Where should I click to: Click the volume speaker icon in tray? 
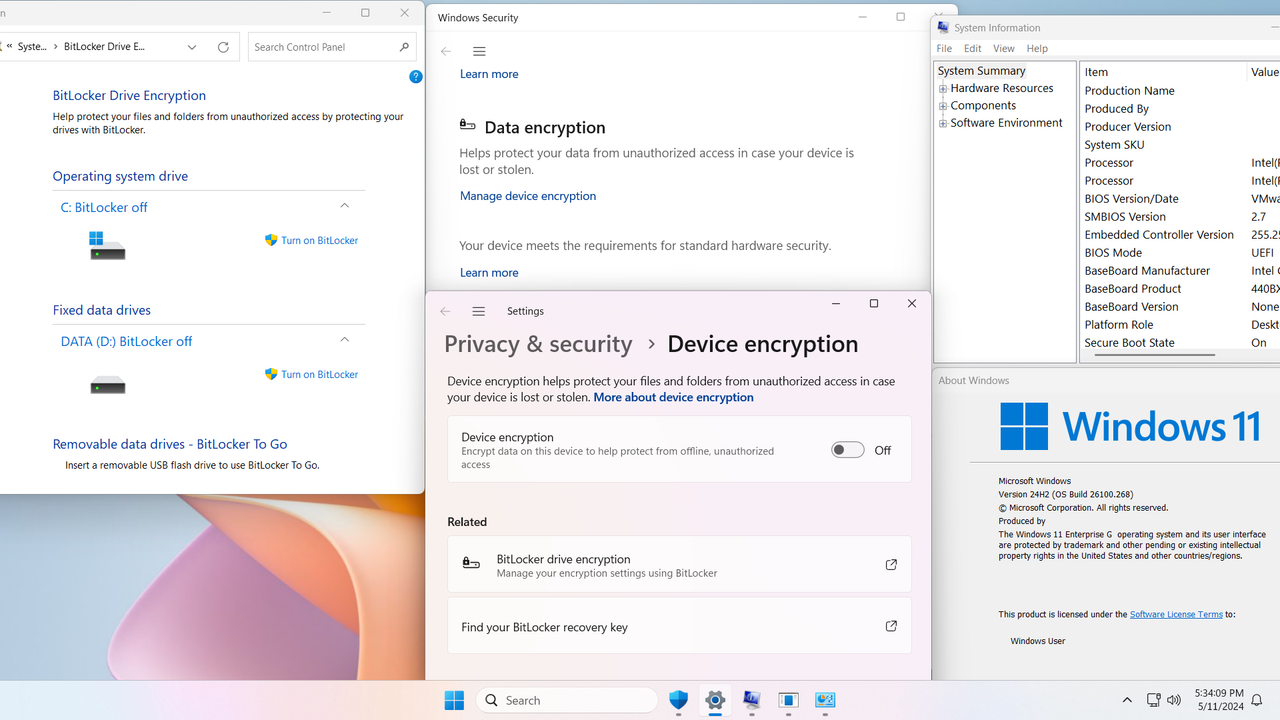[x=1174, y=700]
